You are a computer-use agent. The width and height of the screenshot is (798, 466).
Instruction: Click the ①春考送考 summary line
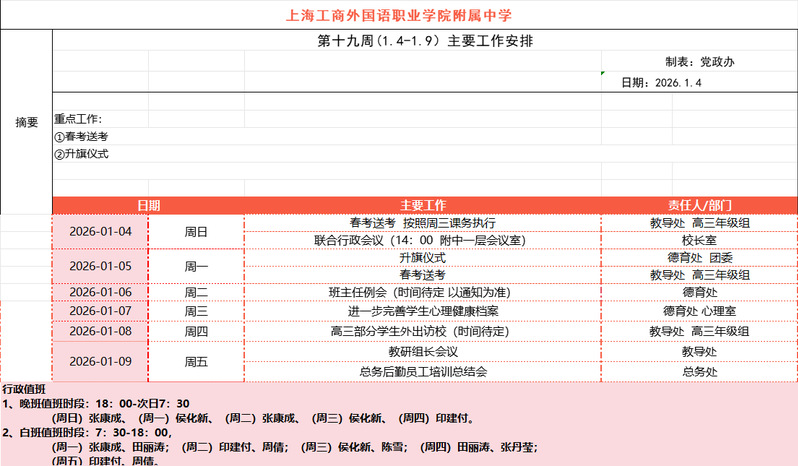81,137
